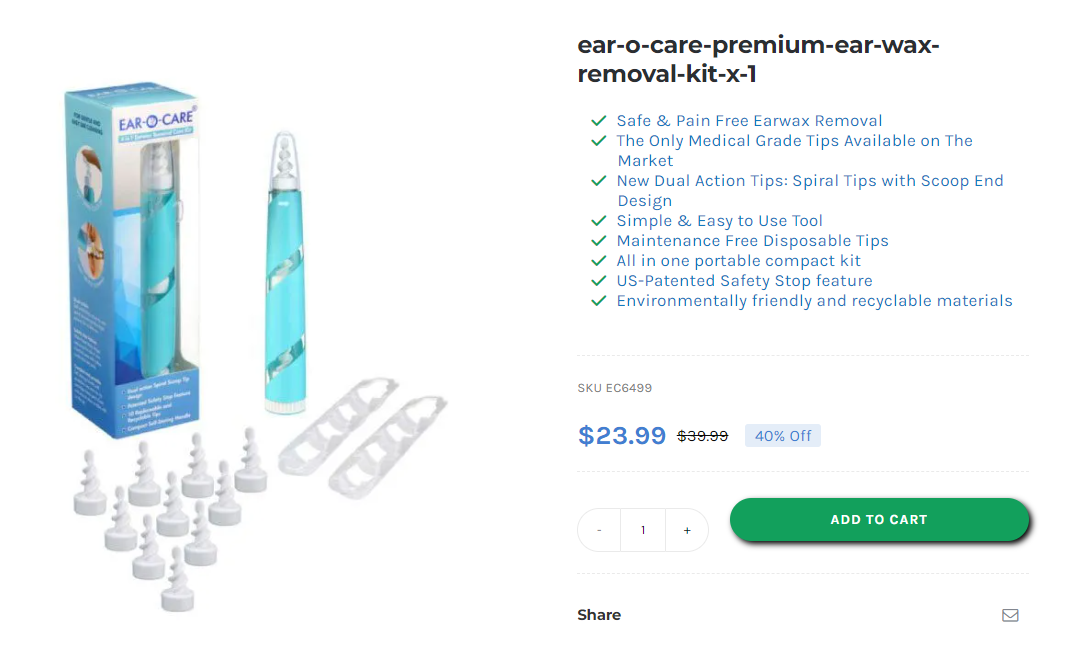The image size is (1076, 661).
Task: Click 'All in one portable compact kit' text
Action: pyautogui.click(x=738, y=261)
